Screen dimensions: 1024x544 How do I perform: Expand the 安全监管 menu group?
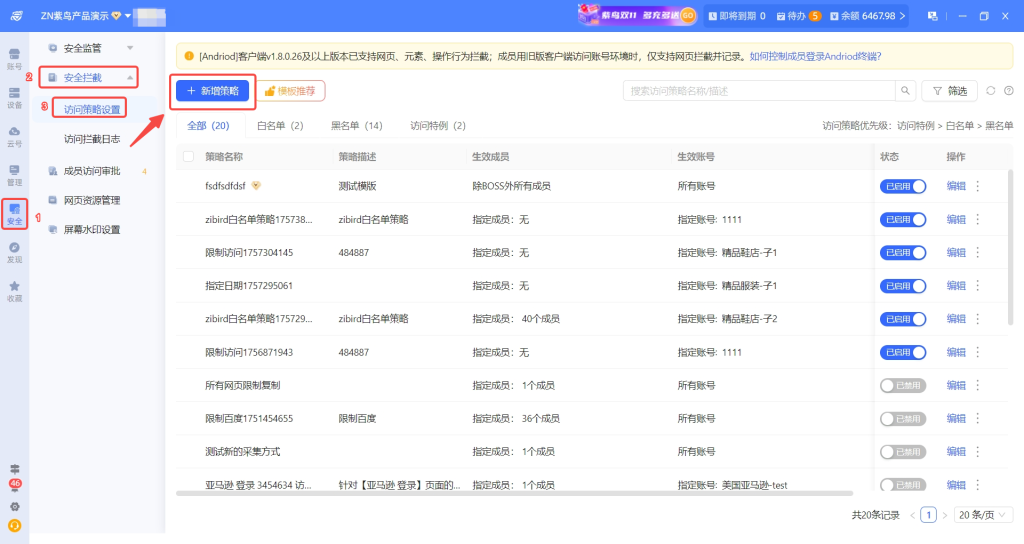point(129,48)
